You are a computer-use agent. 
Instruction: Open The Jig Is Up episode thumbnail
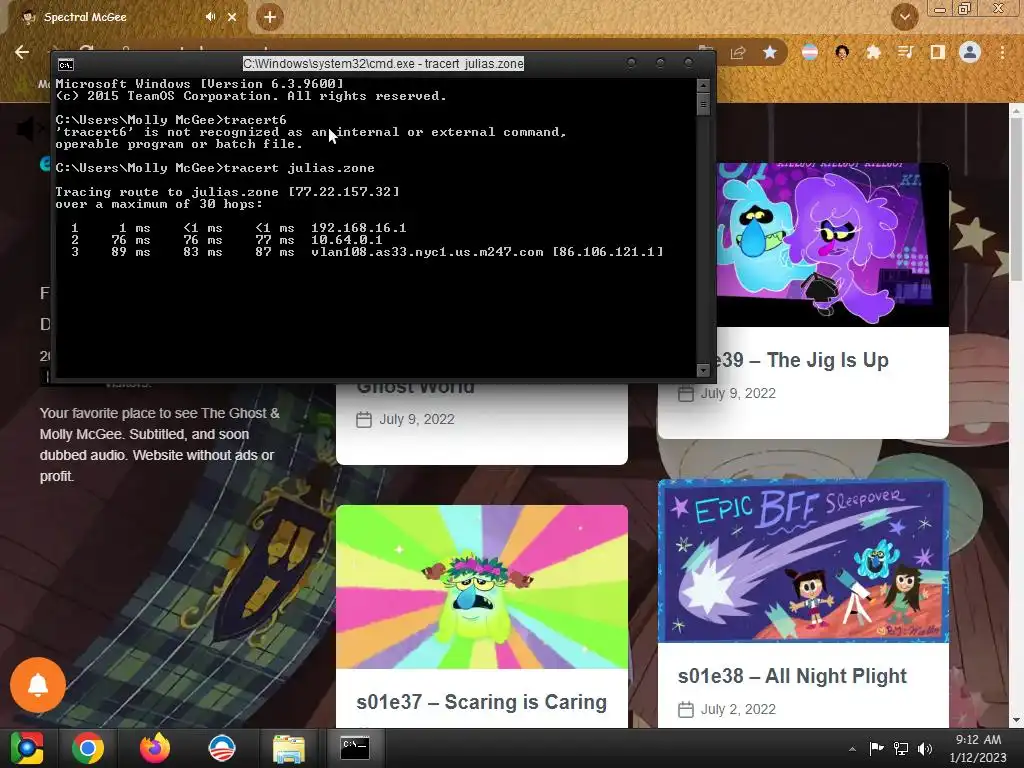[x=833, y=245]
